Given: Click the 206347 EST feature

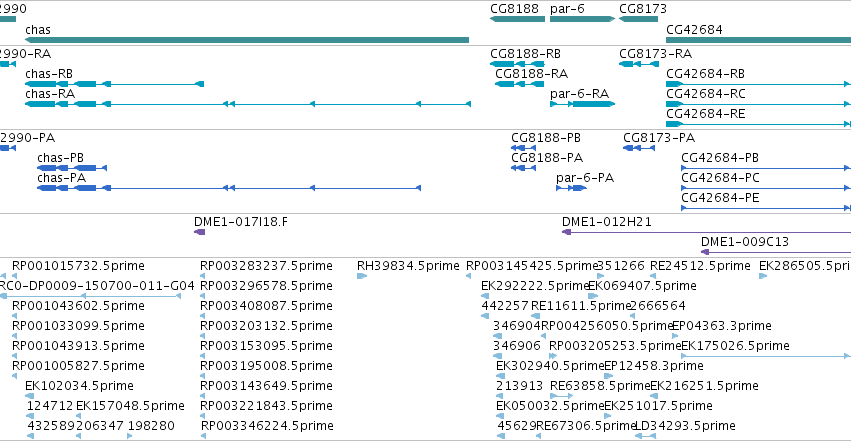Looking at the screenshot, I should [x=79, y=436].
